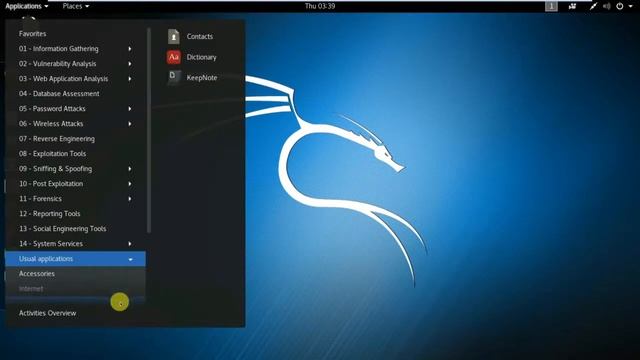
Task: Click the arrow beside the power icon
Action: coord(631,6)
